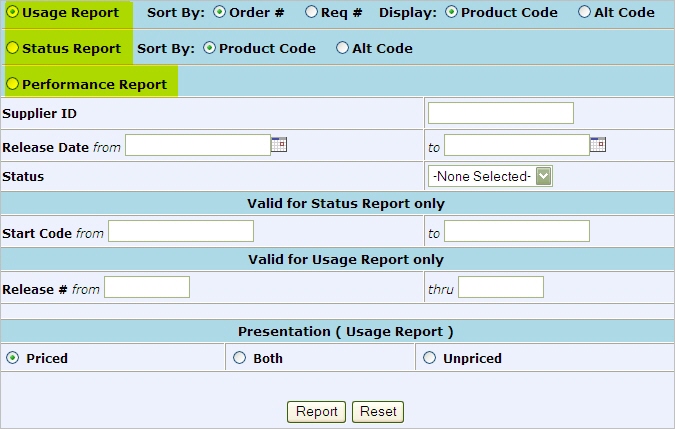Select Unpriced presentation option

tap(430, 358)
